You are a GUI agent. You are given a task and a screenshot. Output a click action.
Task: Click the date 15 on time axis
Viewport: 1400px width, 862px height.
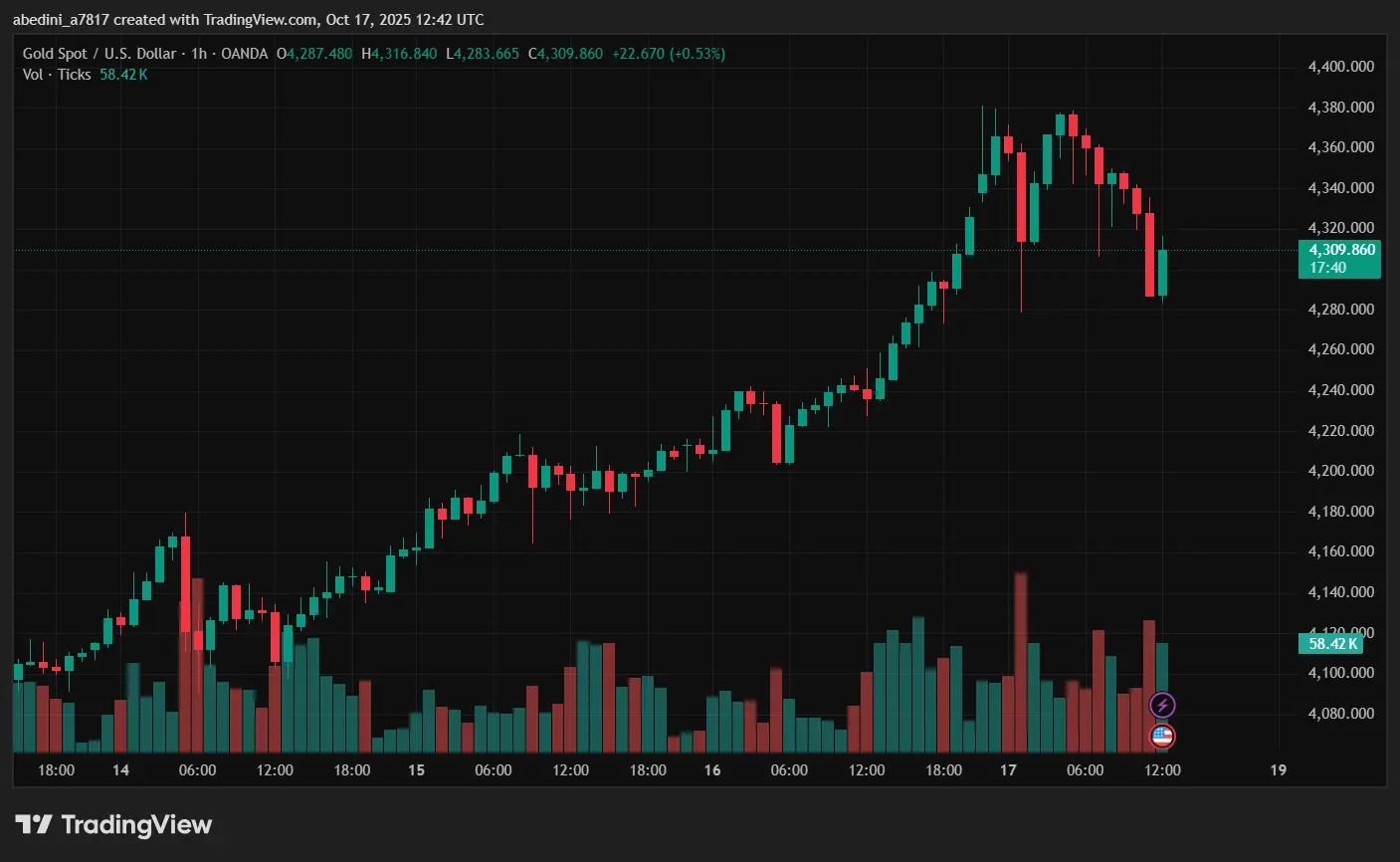[416, 769]
